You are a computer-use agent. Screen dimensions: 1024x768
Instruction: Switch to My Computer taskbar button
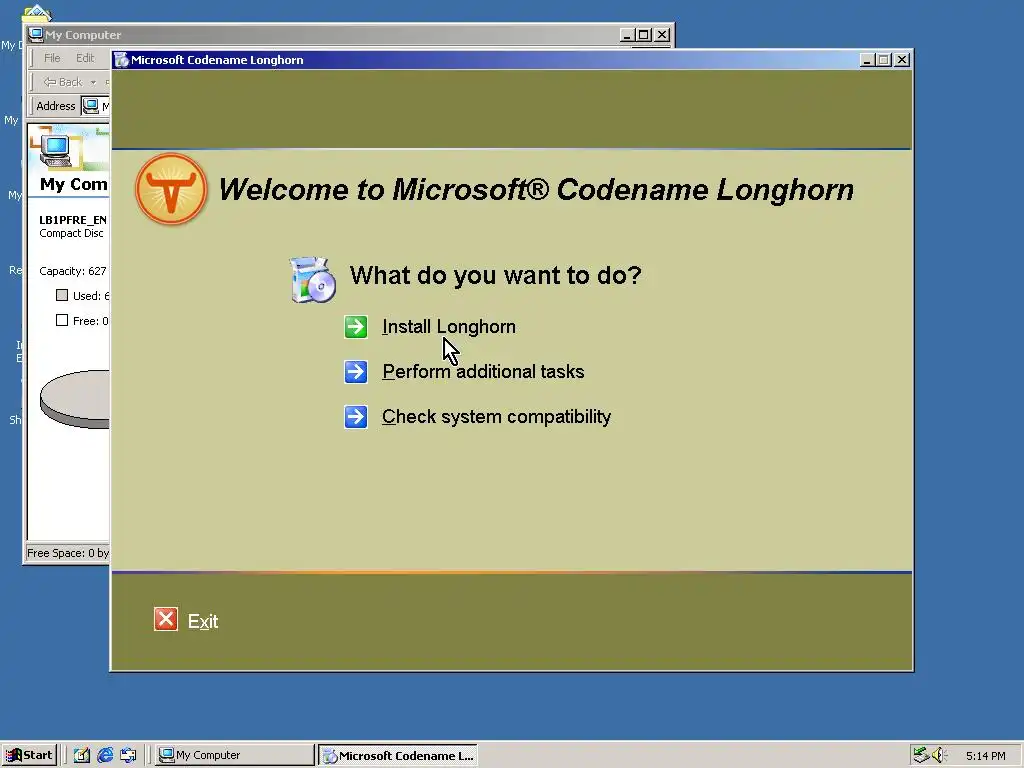click(235, 755)
